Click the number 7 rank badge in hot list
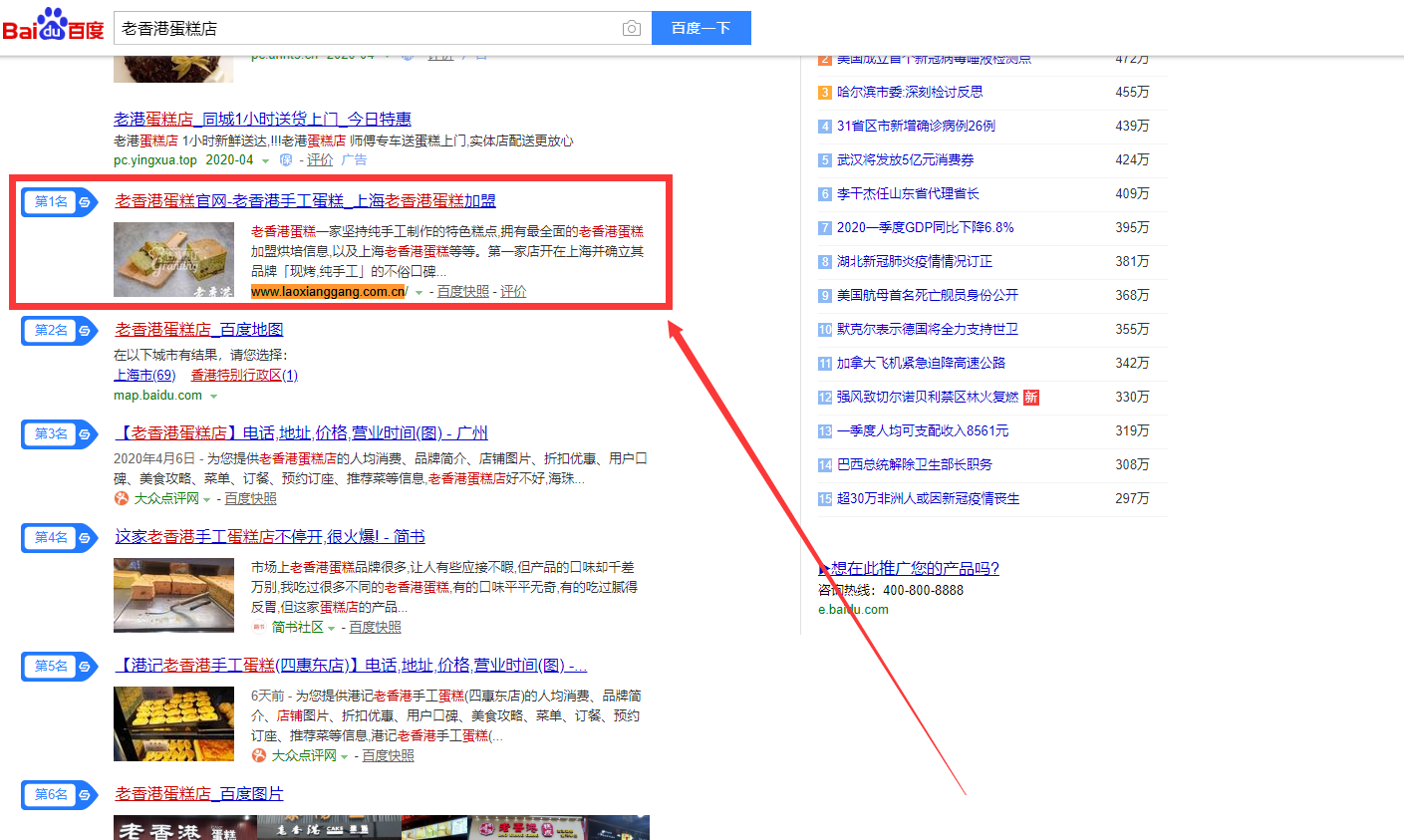 click(825, 228)
